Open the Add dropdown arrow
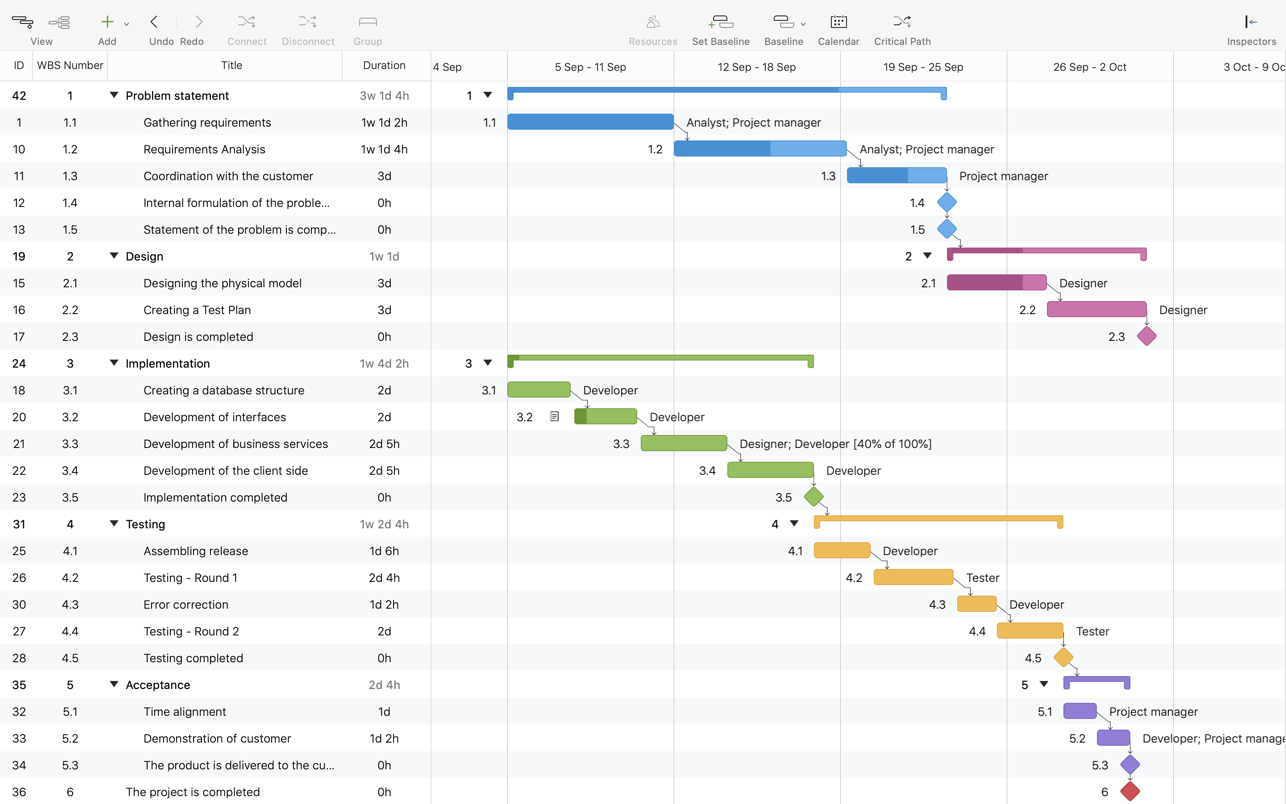This screenshot has width=1286, height=804. 126,24
